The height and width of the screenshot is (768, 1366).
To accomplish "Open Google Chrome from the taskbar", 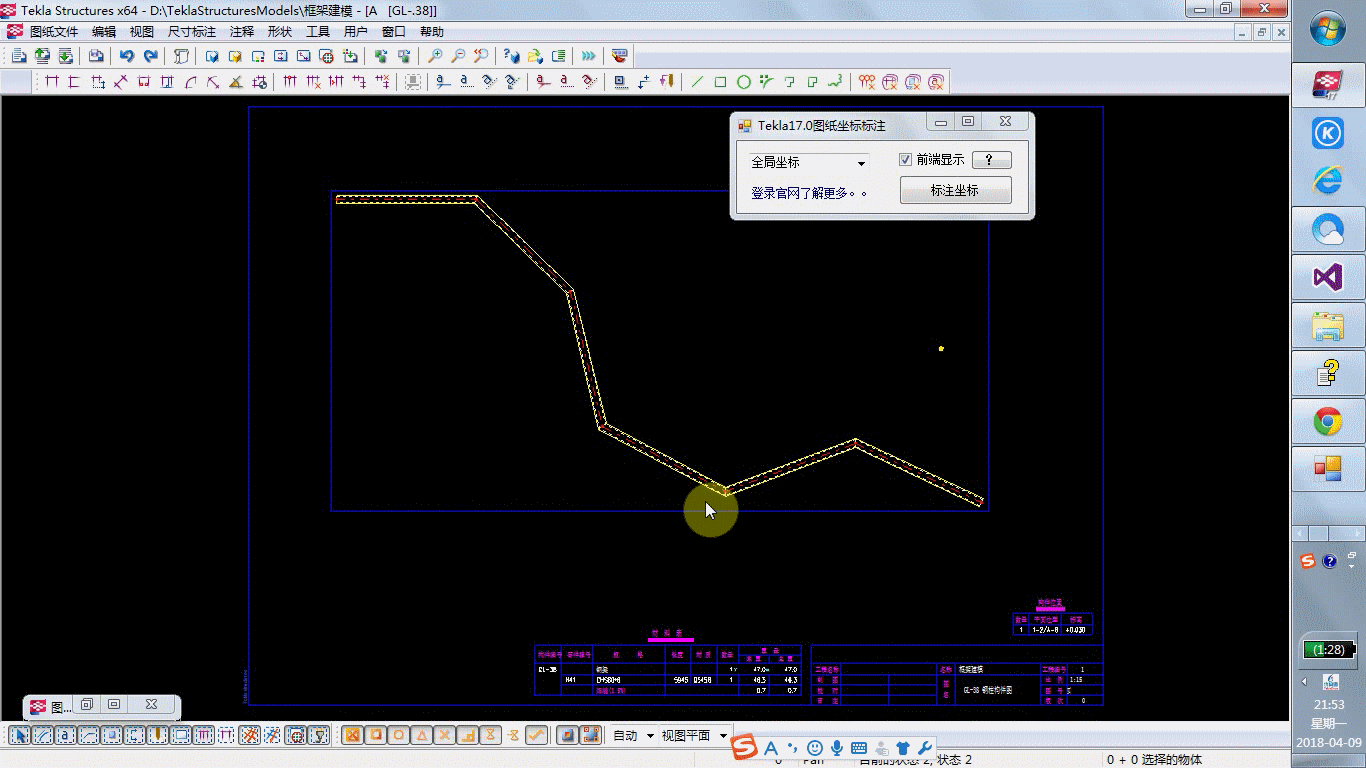I will click(x=1327, y=422).
